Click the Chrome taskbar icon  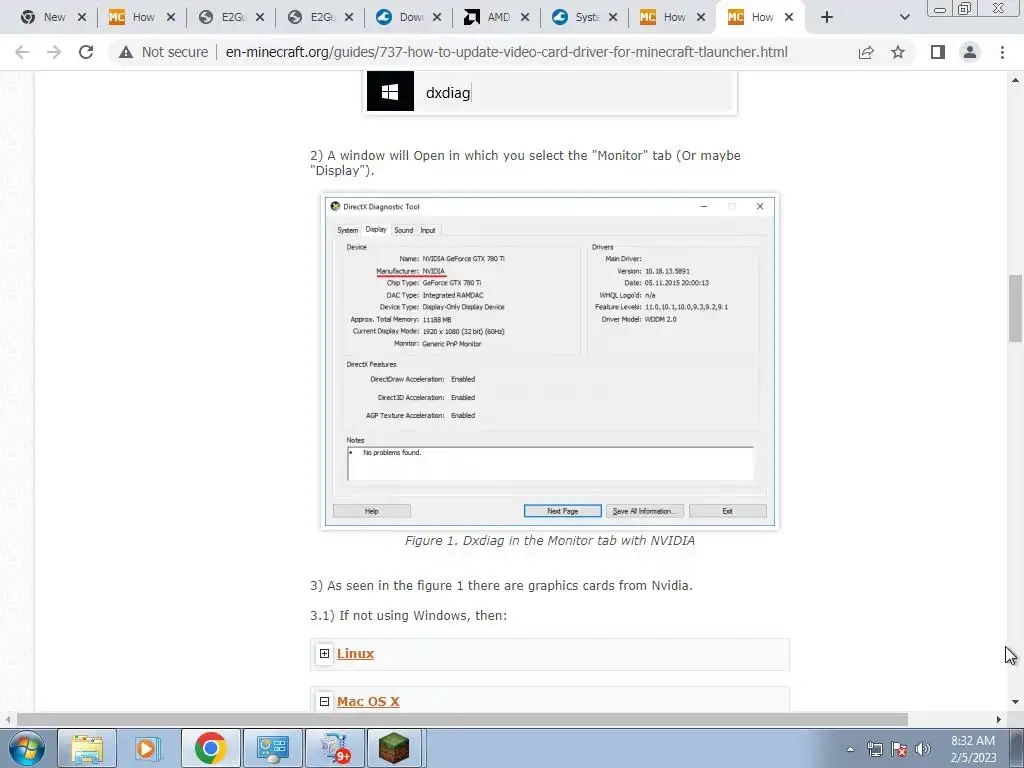(210, 748)
